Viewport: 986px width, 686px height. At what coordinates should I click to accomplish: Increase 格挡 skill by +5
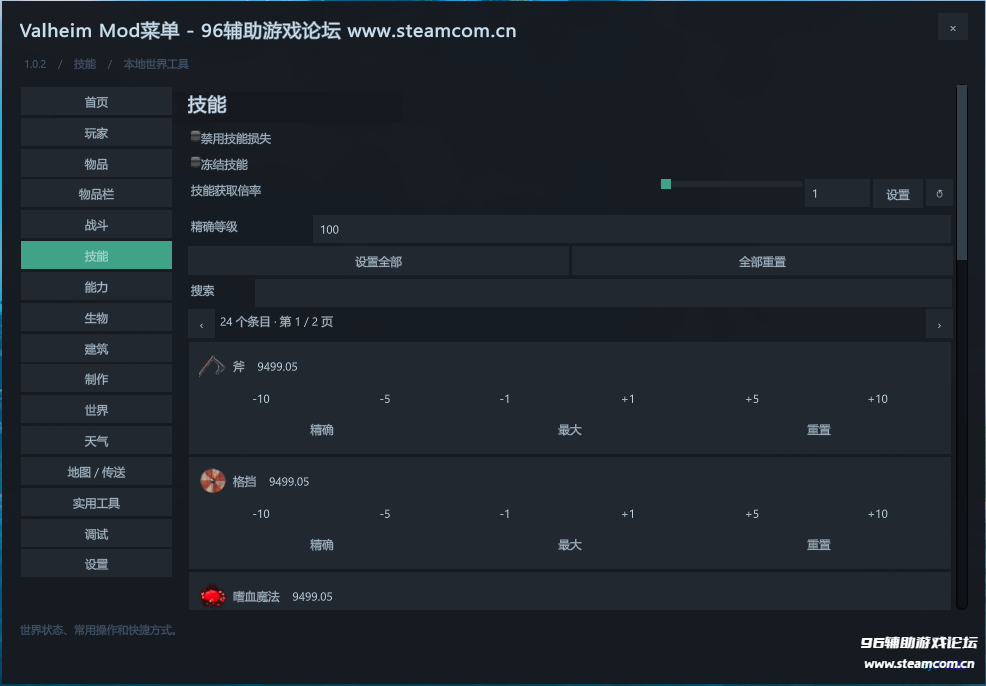tap(752, 514)
